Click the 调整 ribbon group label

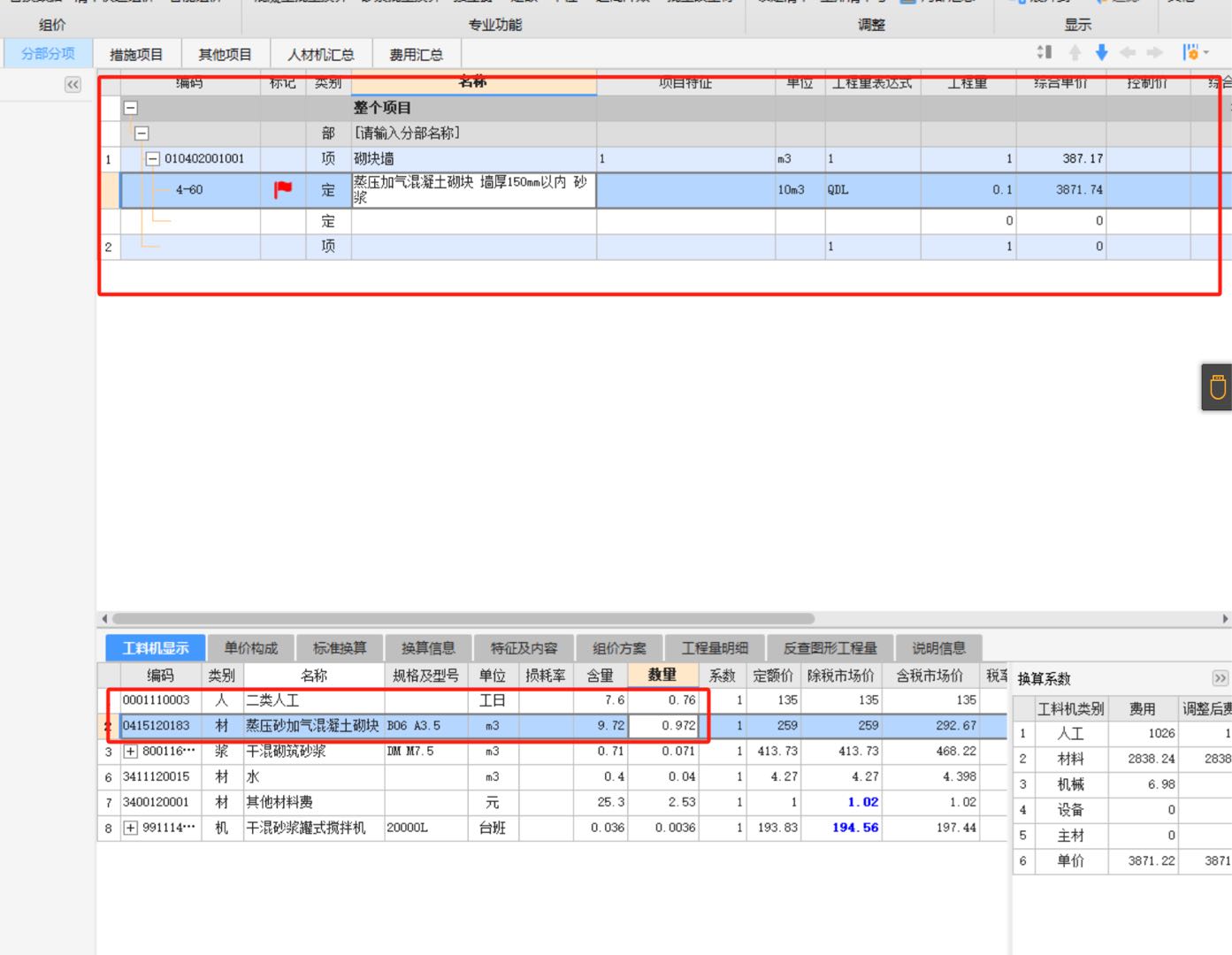(x=871, y=25)
